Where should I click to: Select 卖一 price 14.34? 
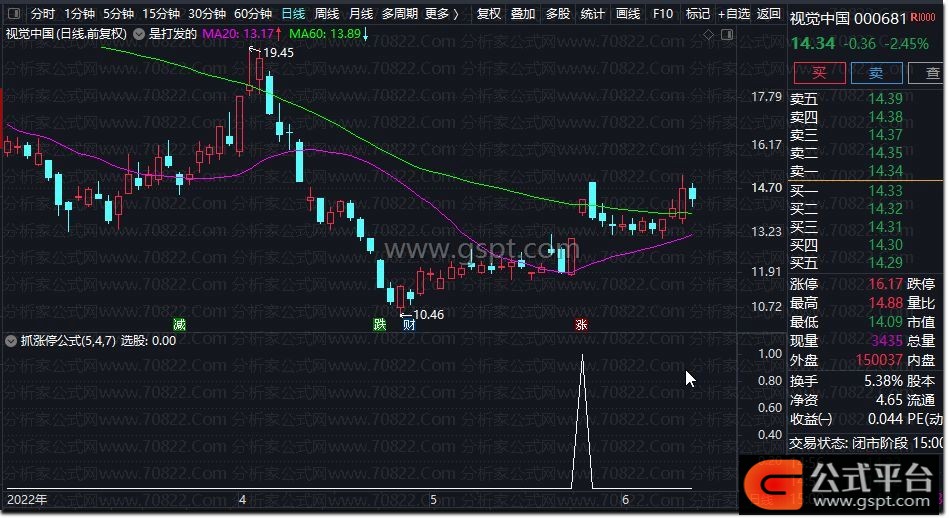pos(885,171)
